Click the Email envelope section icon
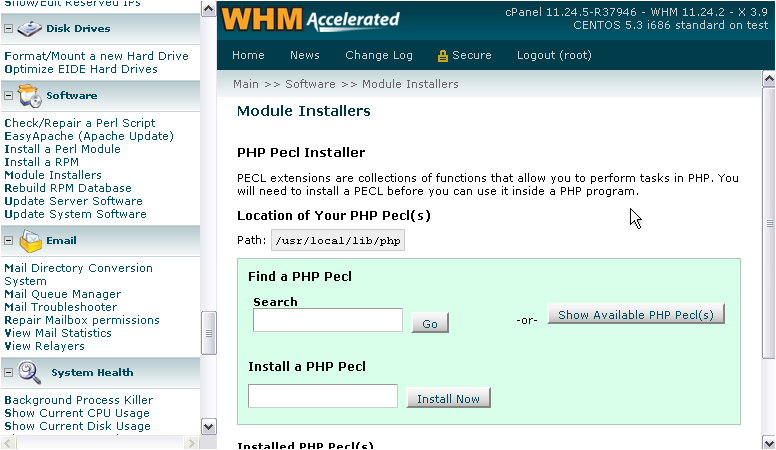 click(30, 241)
